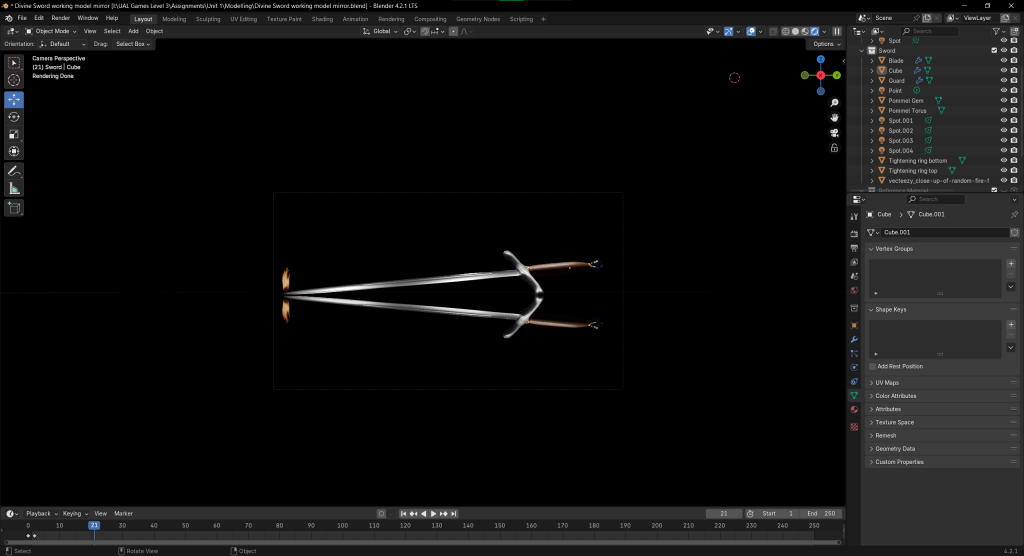Expand the UV Maps panel
This screenshot has width=1024, height=556.
pos(886,383)
